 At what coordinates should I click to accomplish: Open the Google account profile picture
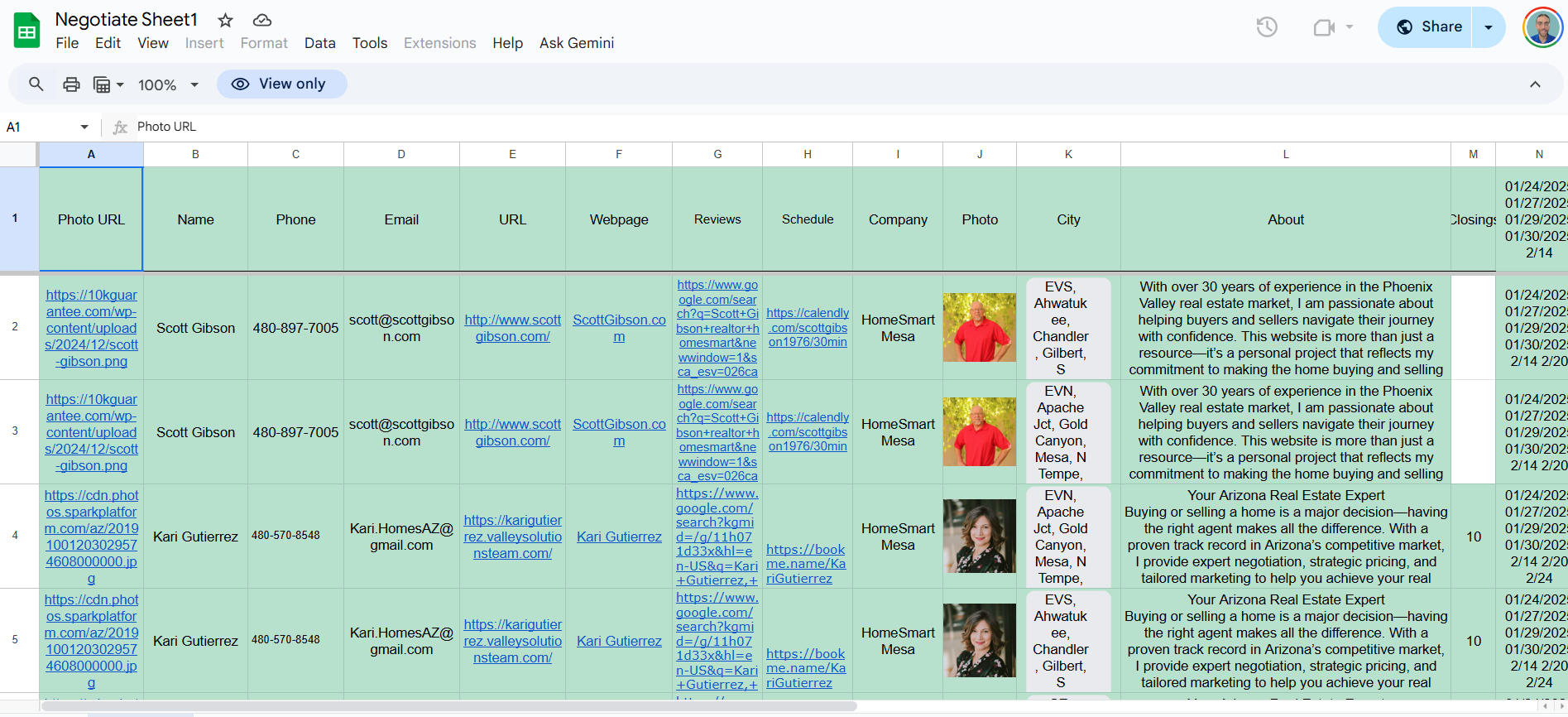pyautogui.click(x=1542, y=27)
